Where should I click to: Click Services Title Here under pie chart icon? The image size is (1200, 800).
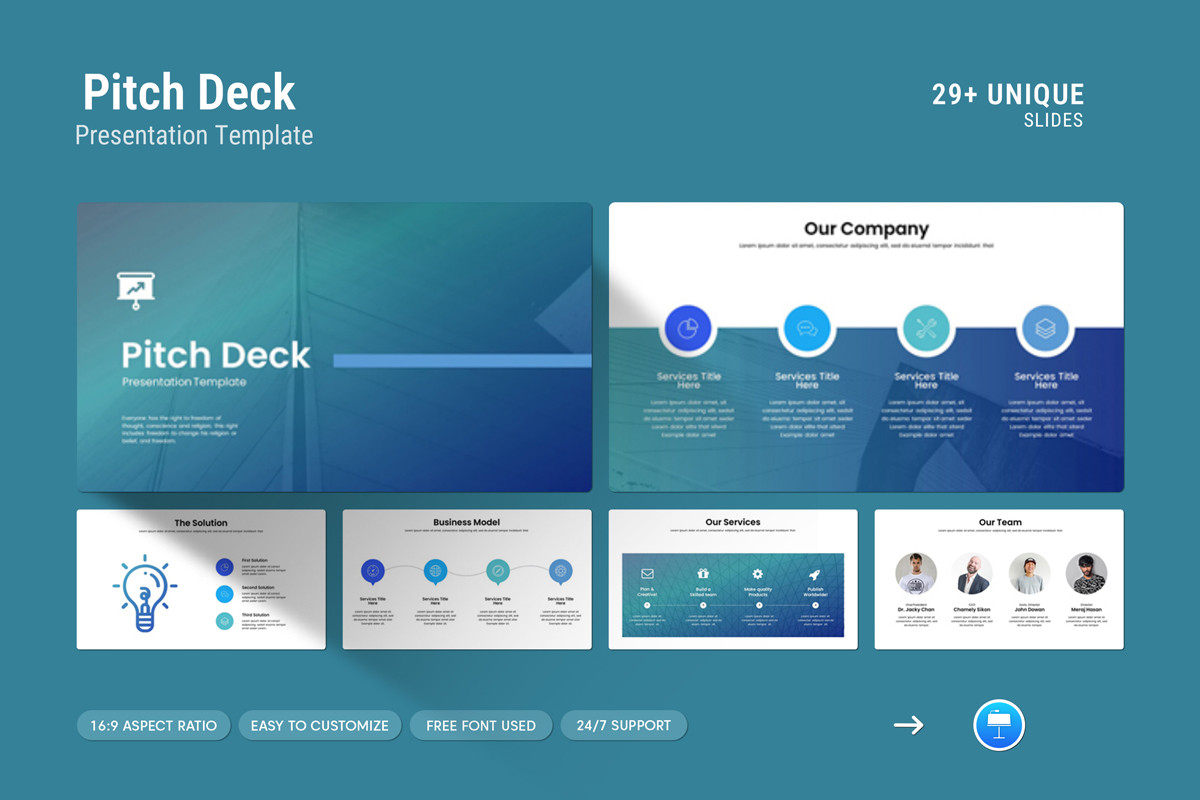coord(688,381)
